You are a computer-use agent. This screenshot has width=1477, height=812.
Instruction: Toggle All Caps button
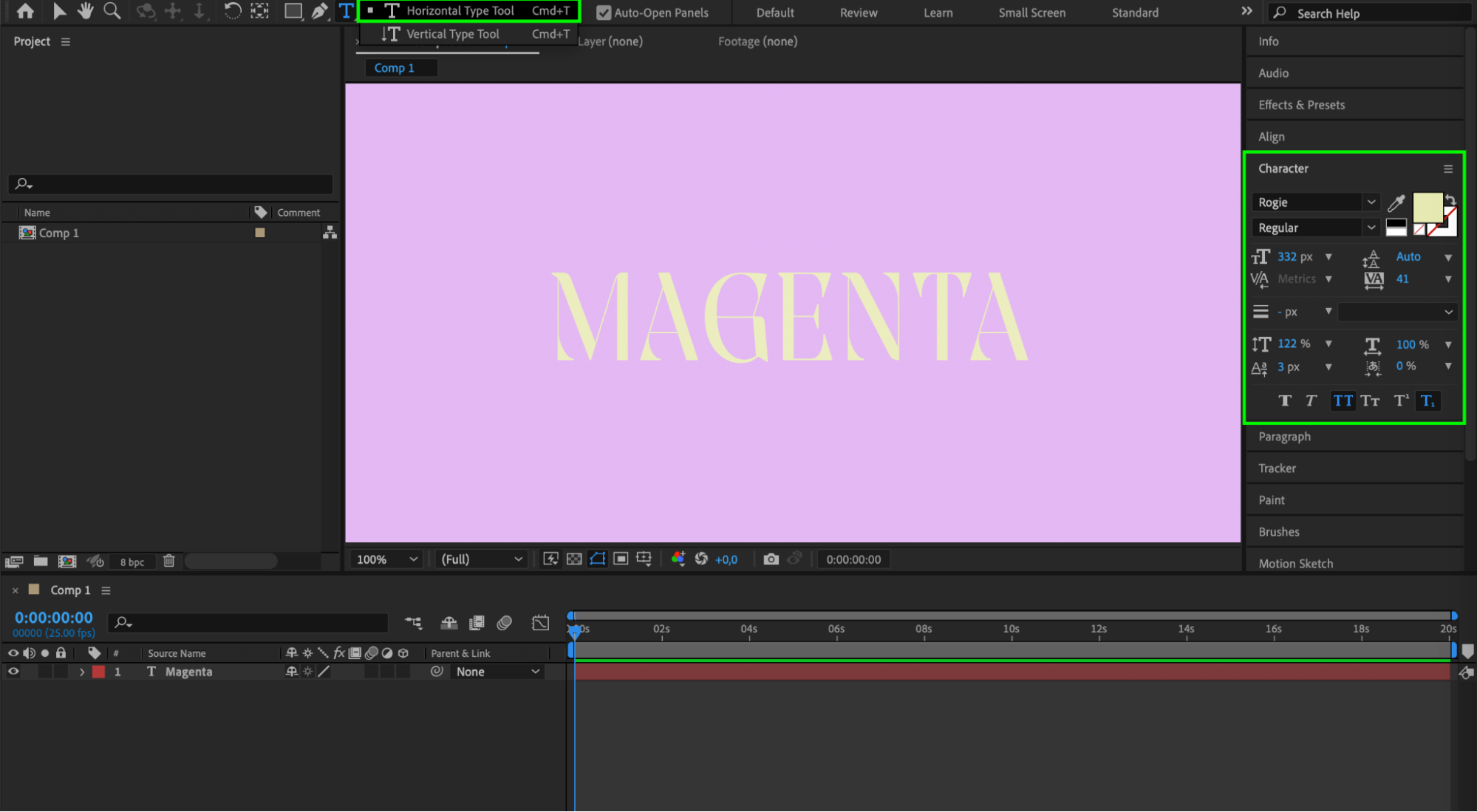tap(1343, 401)
